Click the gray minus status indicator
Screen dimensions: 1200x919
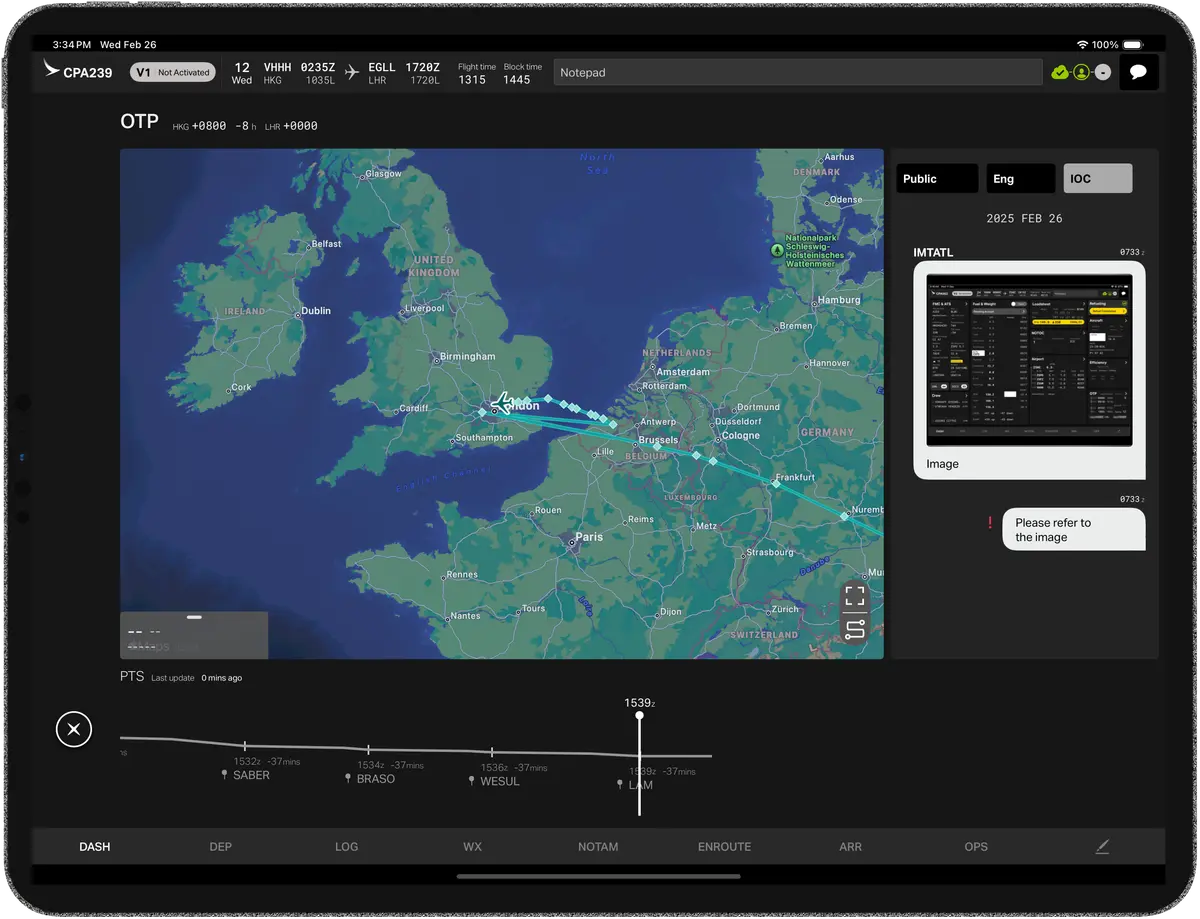[x=1103, y=72]
